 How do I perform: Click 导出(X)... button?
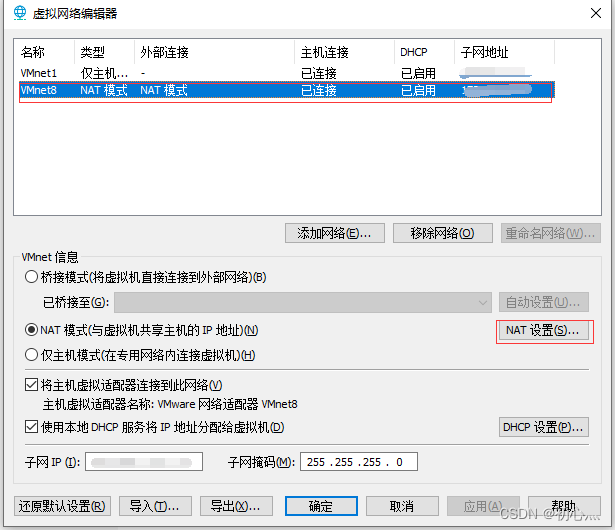click(236, 506)
